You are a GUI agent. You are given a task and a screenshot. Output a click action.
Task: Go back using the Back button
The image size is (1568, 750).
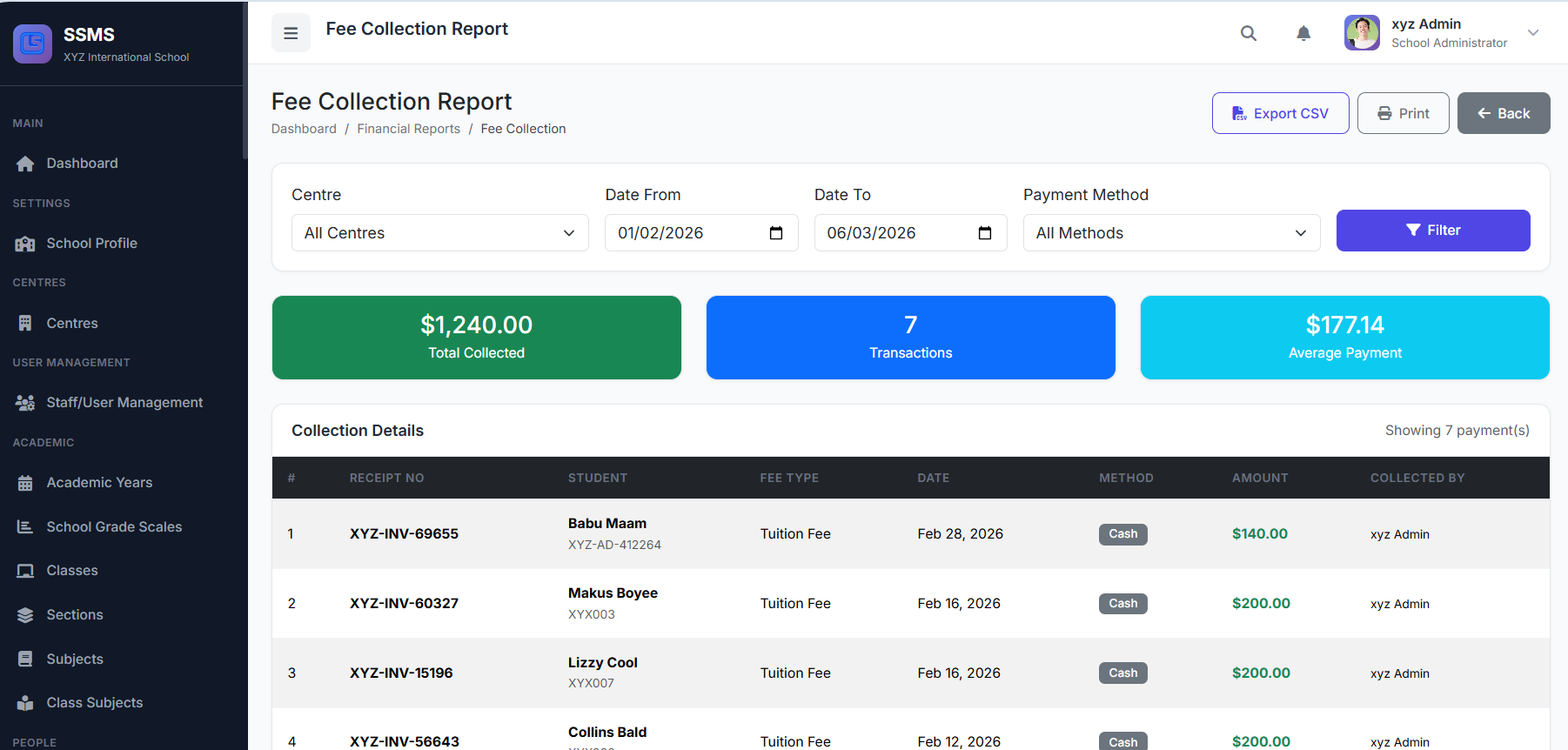coord(1503,113)
